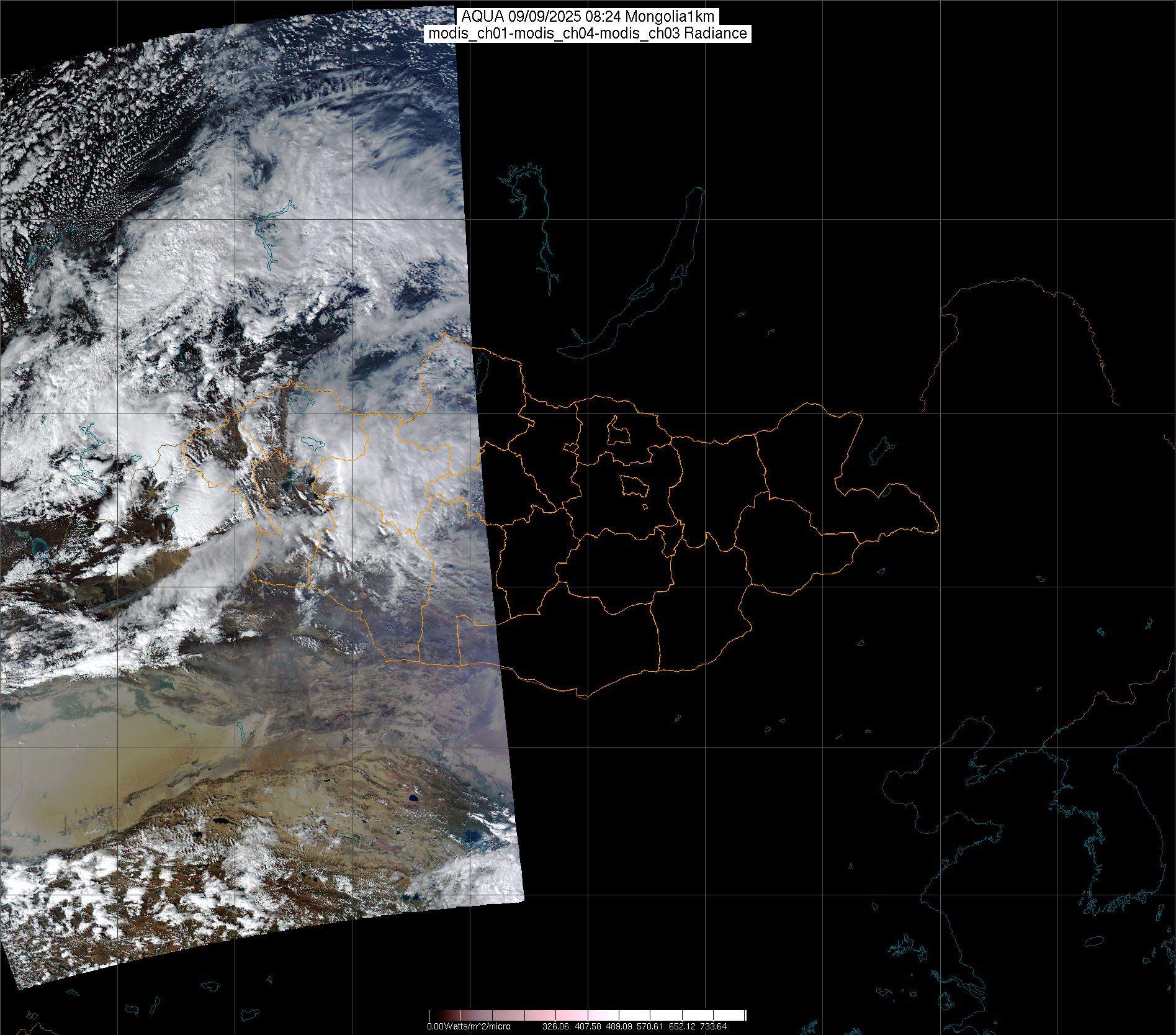
Task: Choose the 652.12 colorbar value
Action: [x=682, y=1026]
